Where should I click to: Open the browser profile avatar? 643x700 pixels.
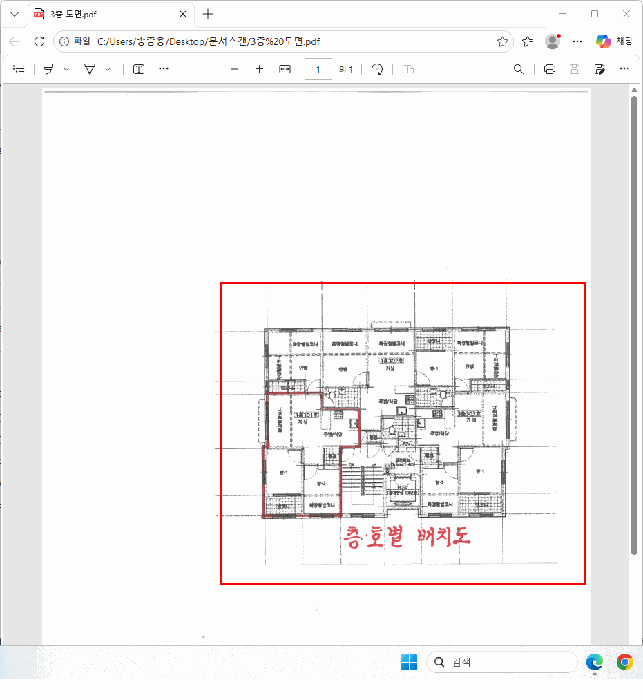coord(553,42)
